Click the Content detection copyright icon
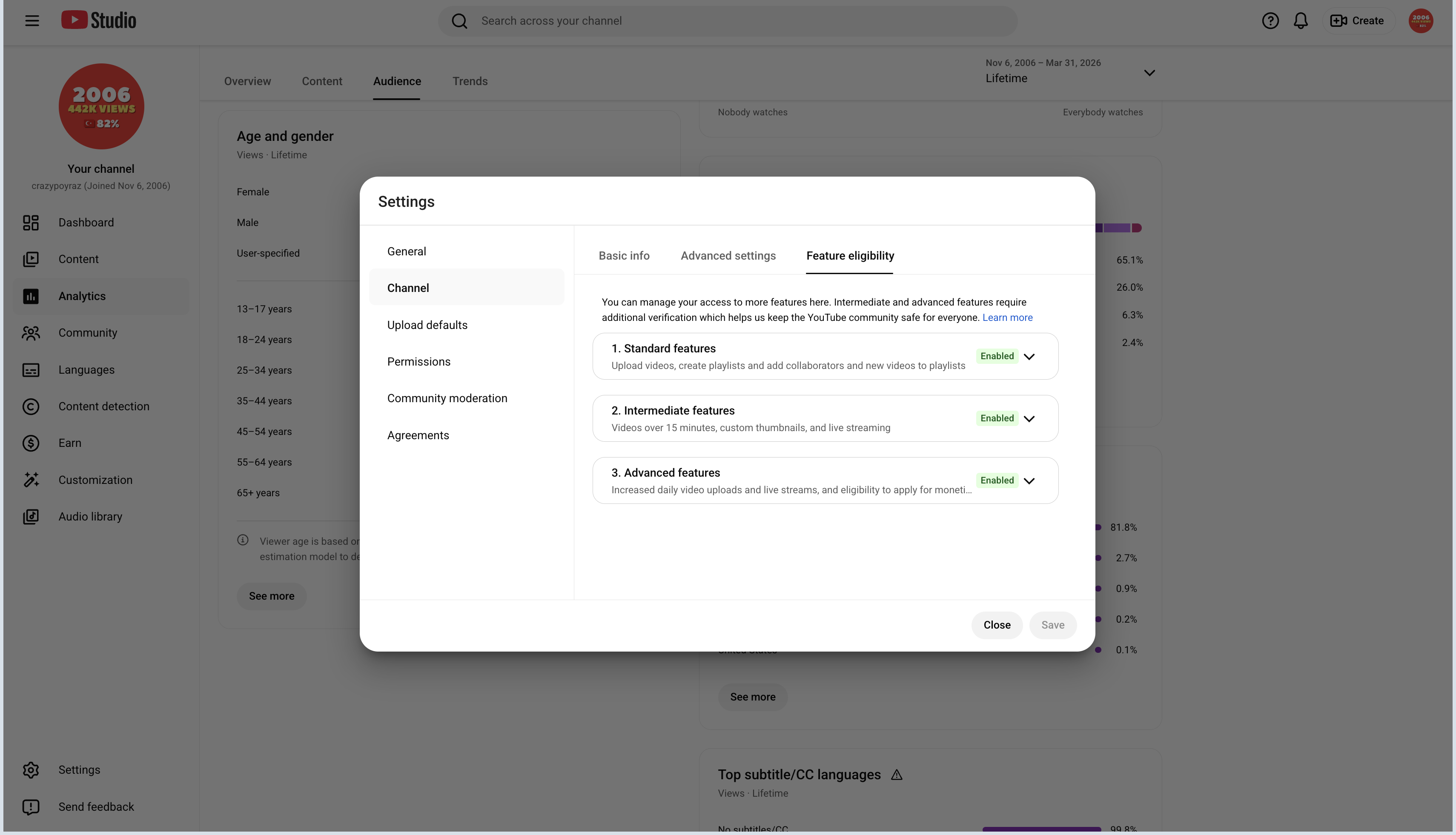 pos(31,406)
